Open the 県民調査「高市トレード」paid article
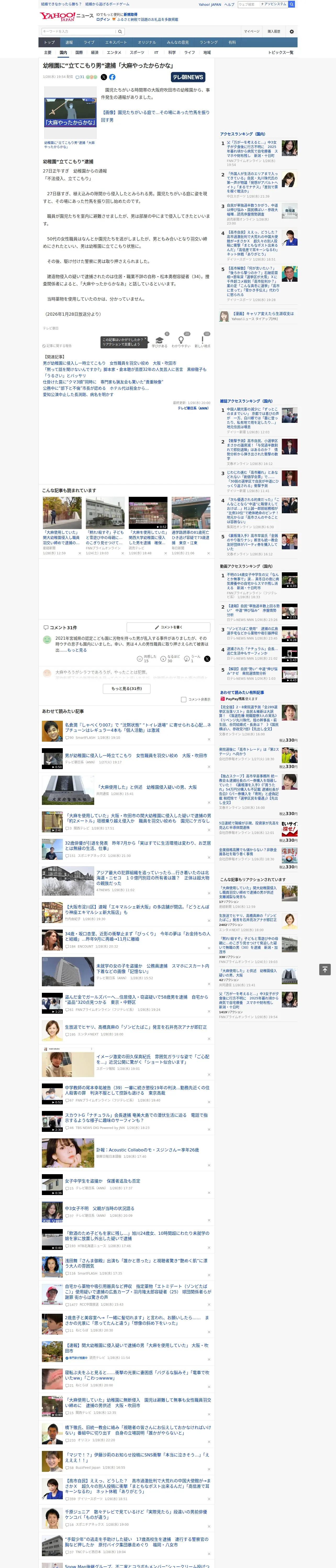The height and width of the screenshot is (1568, 336). pyautogui.click(x=249, y=752)
